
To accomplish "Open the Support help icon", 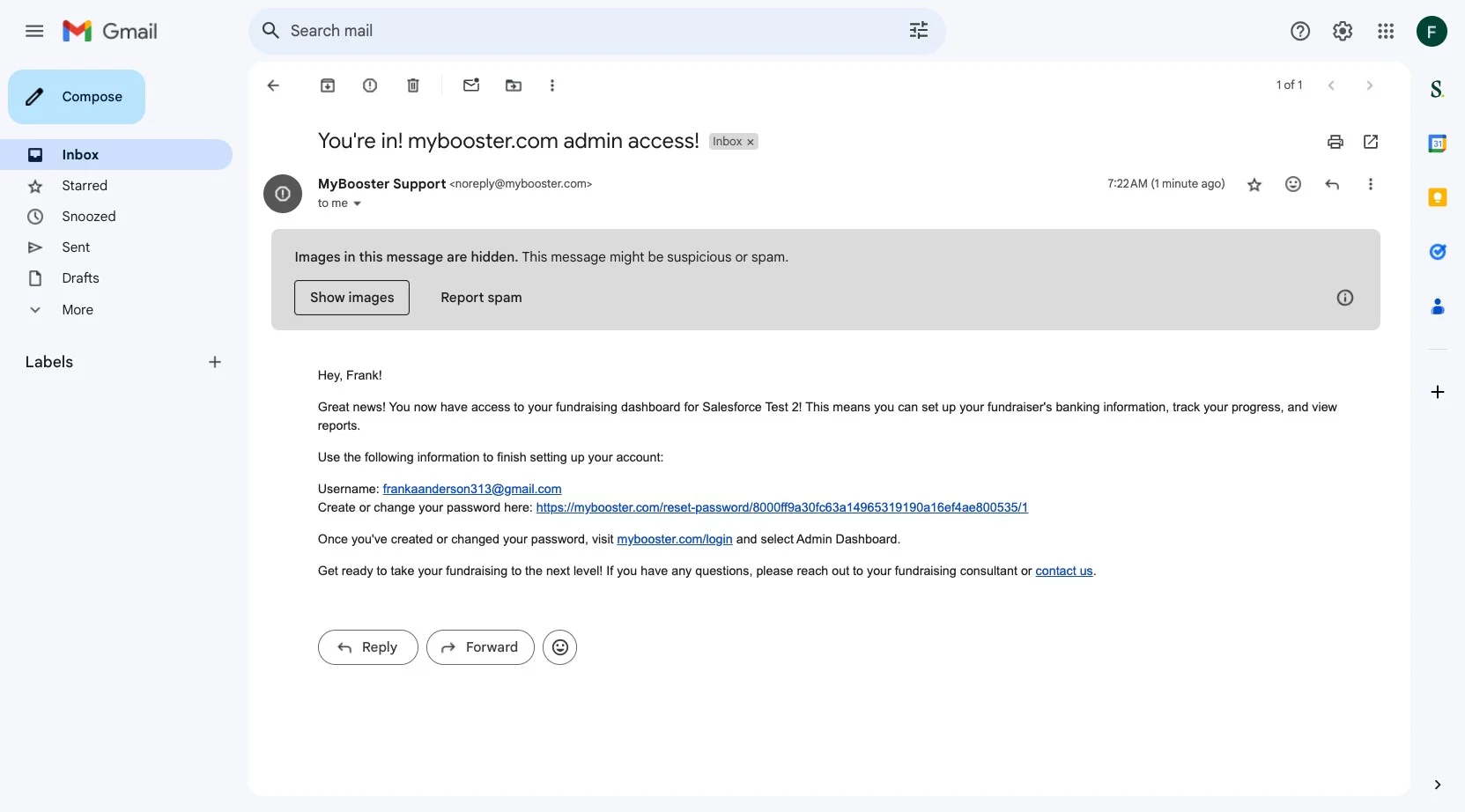I will [x=1300, y=32].
